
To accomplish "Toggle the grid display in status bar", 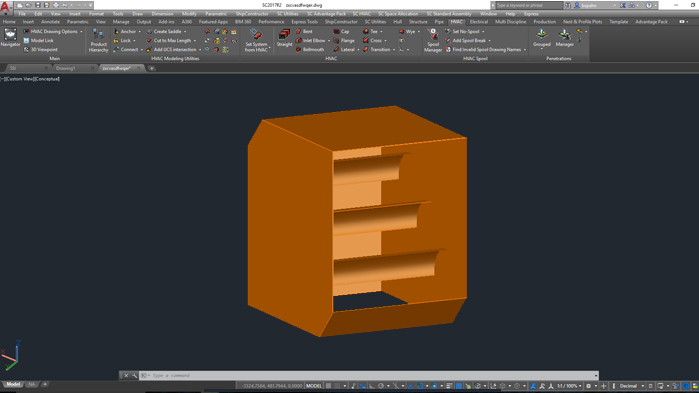I will [329, 386].
